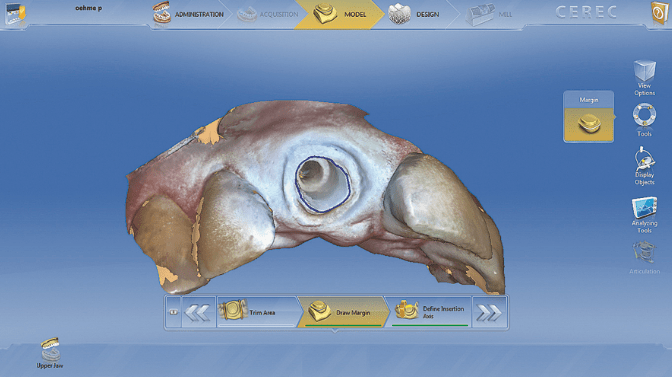The width and height of the screenshot is (672, 377).
Task: Click the patient name 'oehme p'
Action: [x=89, y=8]
